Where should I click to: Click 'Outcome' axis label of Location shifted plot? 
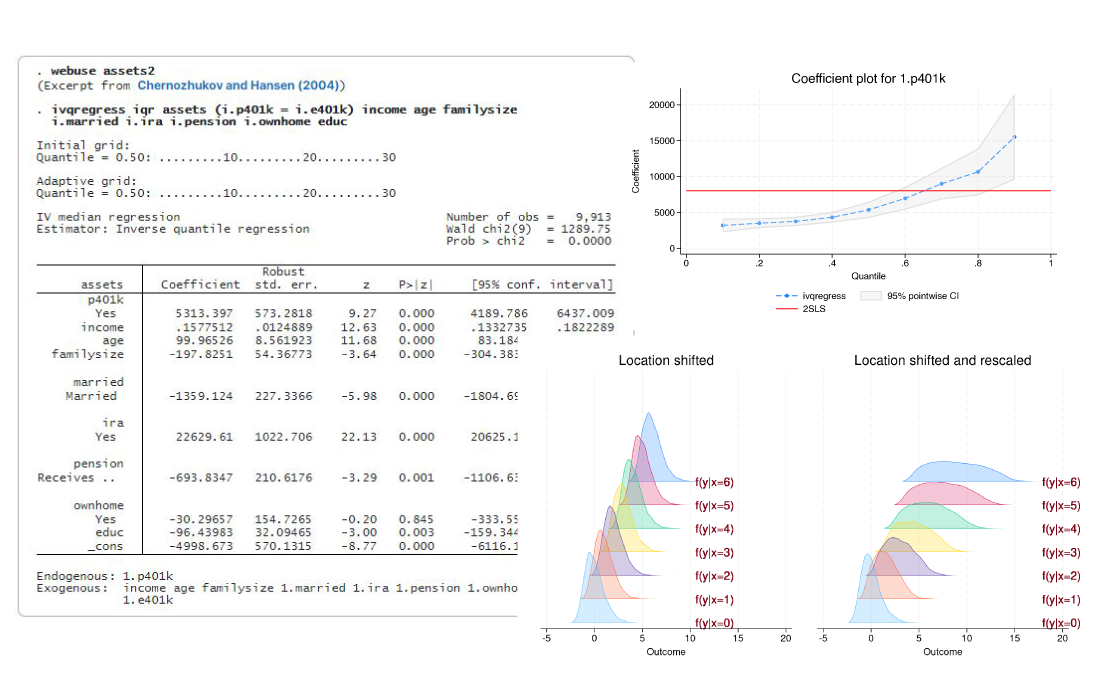(666, 652)
